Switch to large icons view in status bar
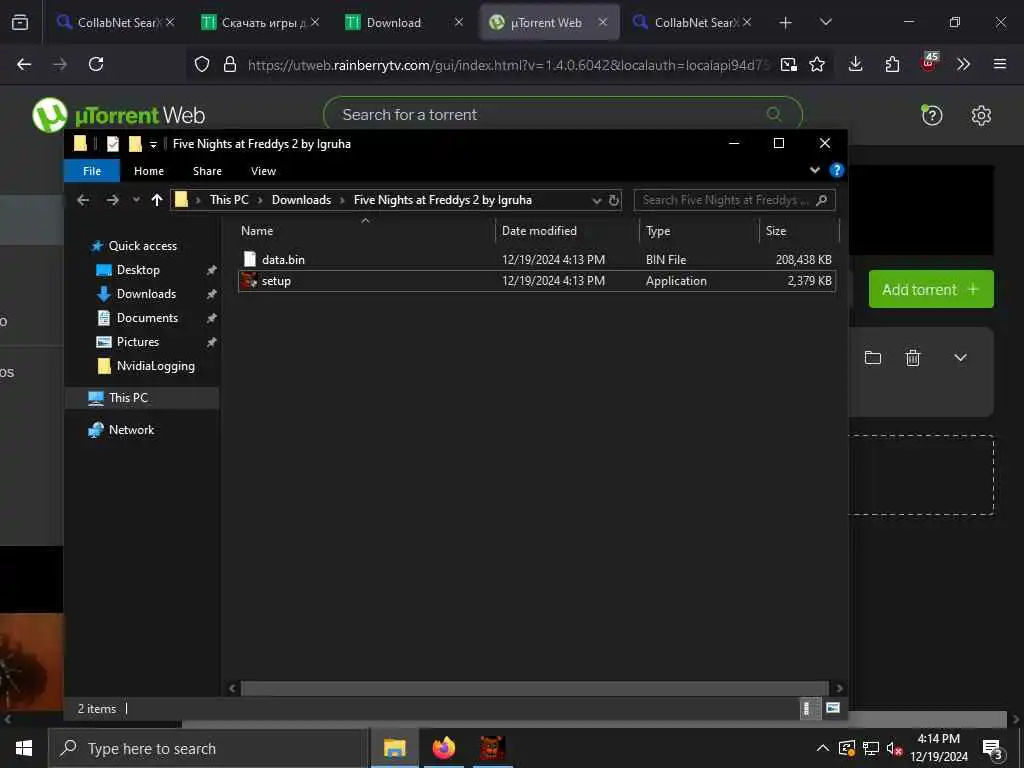Viewport: 1024px width, 768px height. coord(833,708)
